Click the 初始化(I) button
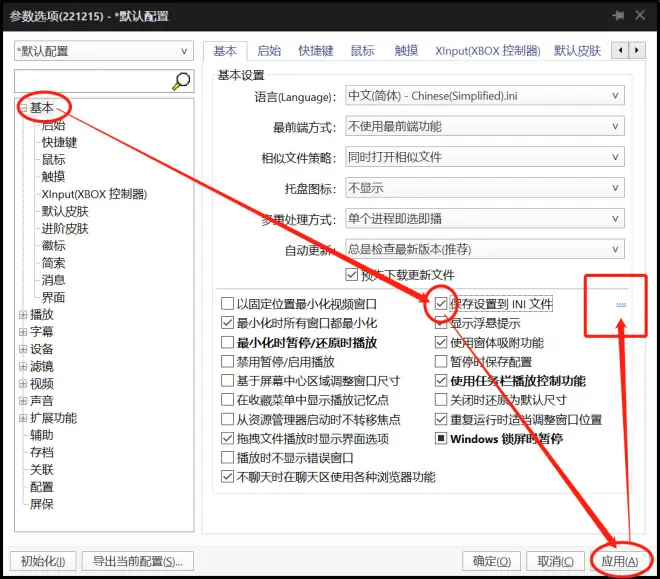The width and height of the screenshot is (660, 579). pos(43,561)
